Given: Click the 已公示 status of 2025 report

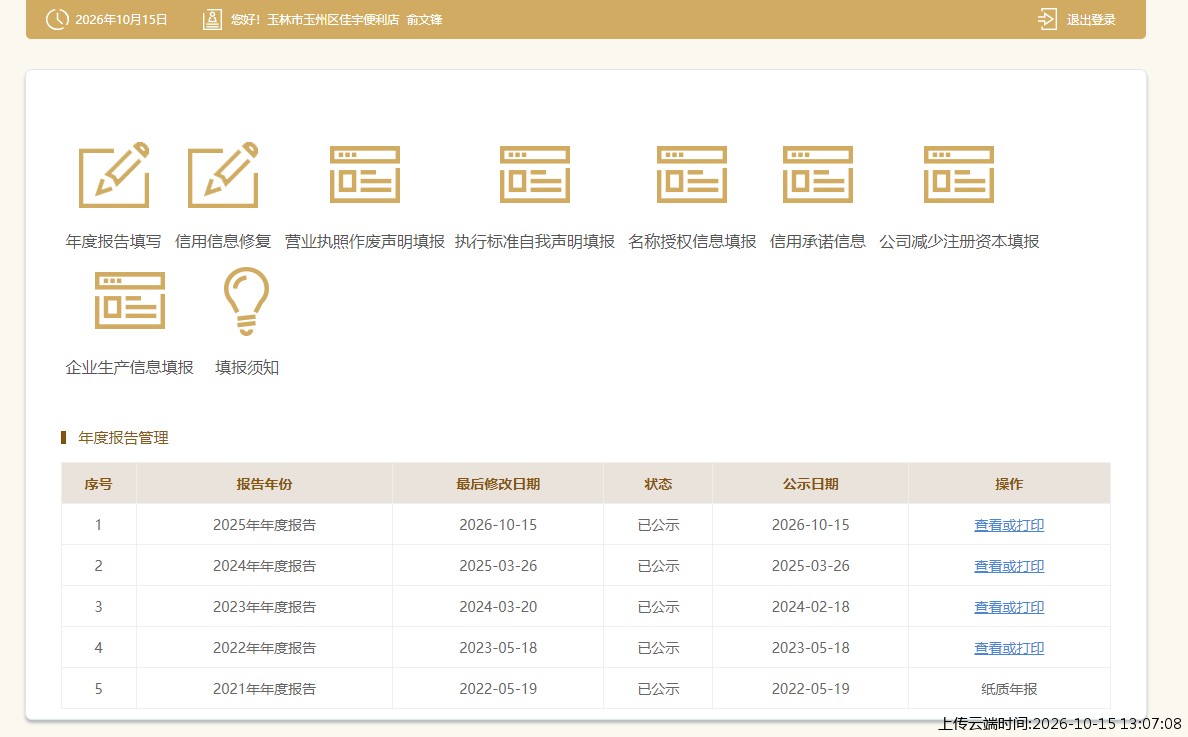Looking at the screenshot, I should click(x=658, y=525).
